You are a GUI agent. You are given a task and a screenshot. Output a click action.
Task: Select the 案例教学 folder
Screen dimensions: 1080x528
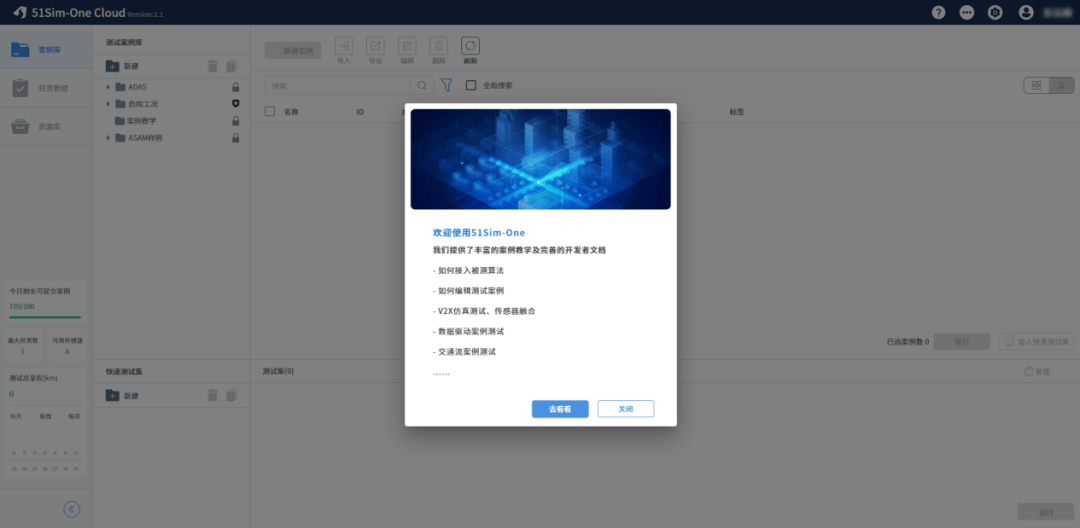coord(135,120)
